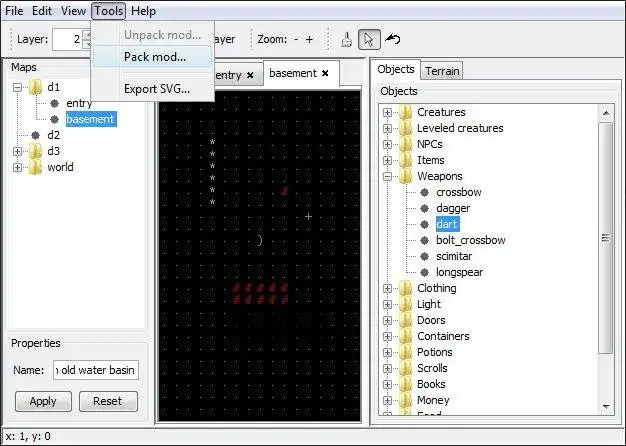626x446 pixels.
Task: Click the Potions folder icon
Action: tap(405, 352)
